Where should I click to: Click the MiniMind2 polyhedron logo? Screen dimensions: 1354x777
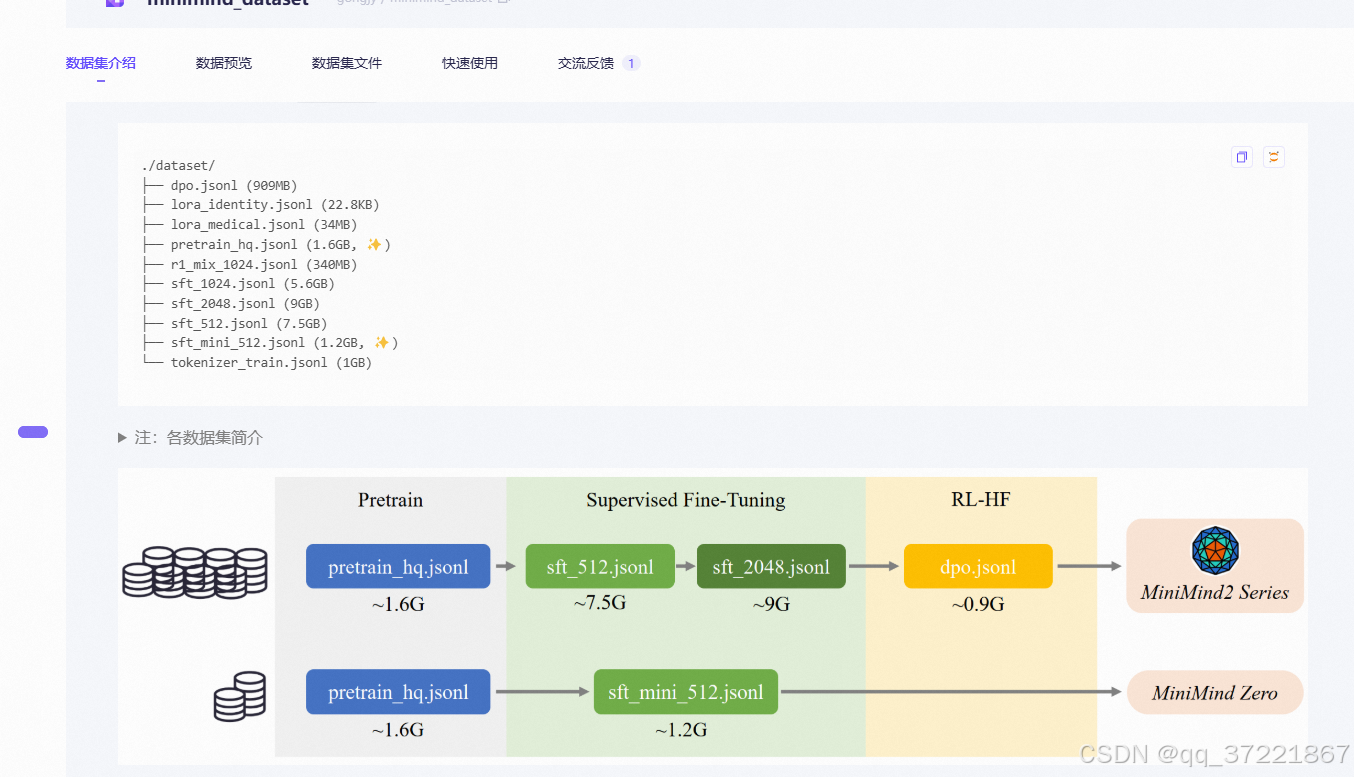[1215, 550]
